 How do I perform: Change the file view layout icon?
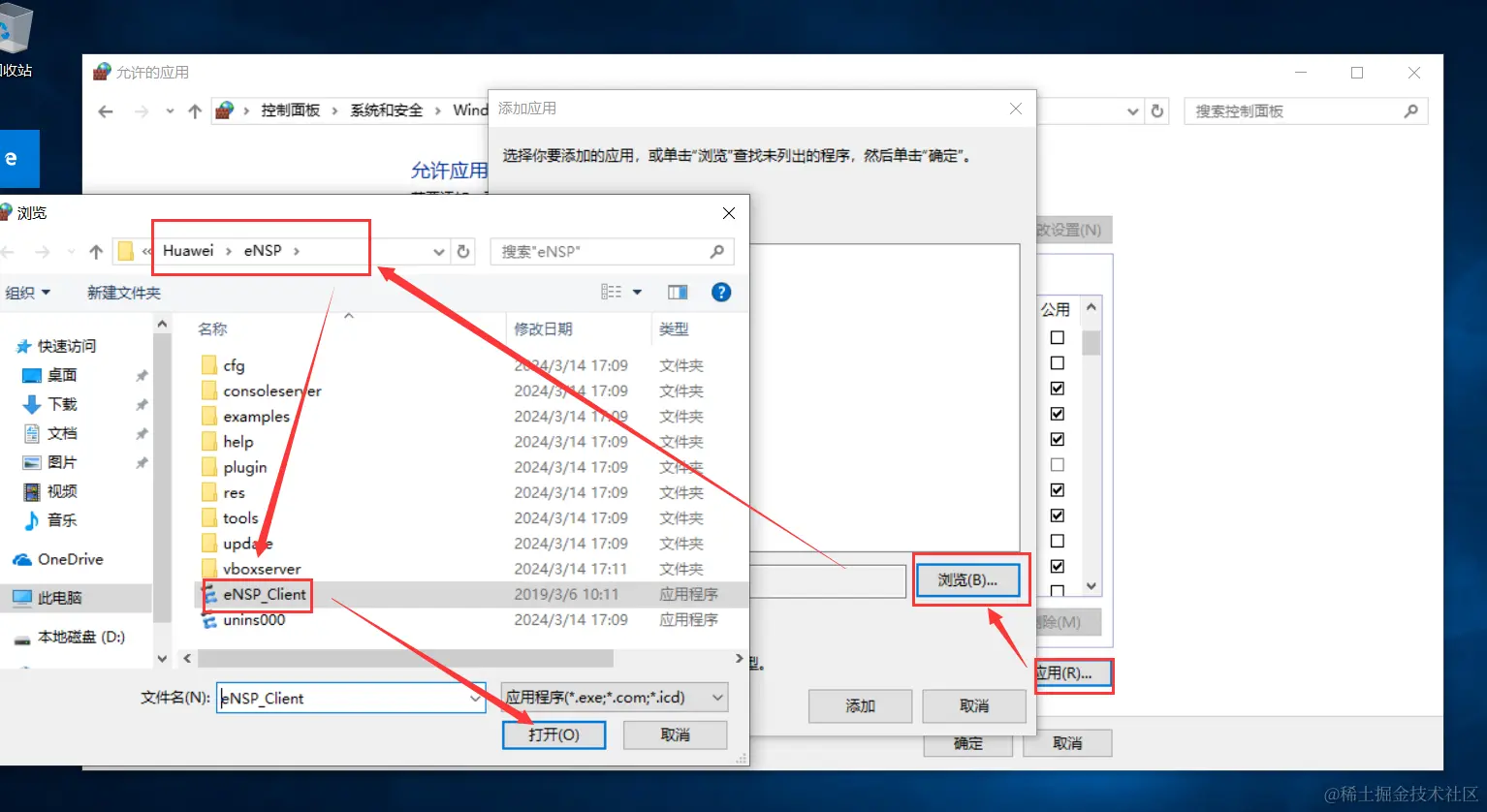coord(611,292)
